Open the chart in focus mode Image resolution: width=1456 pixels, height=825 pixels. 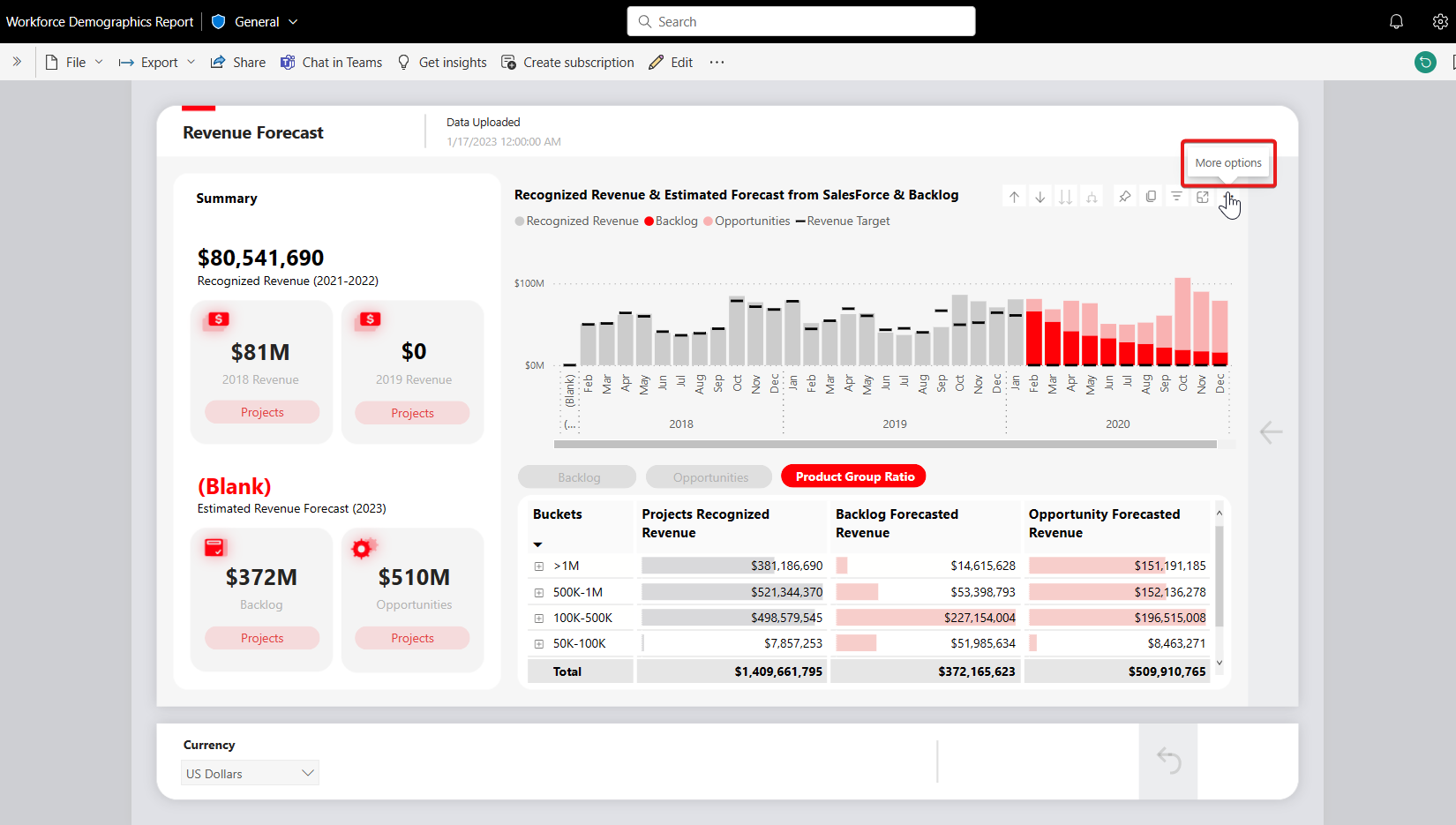[1202, 196]
